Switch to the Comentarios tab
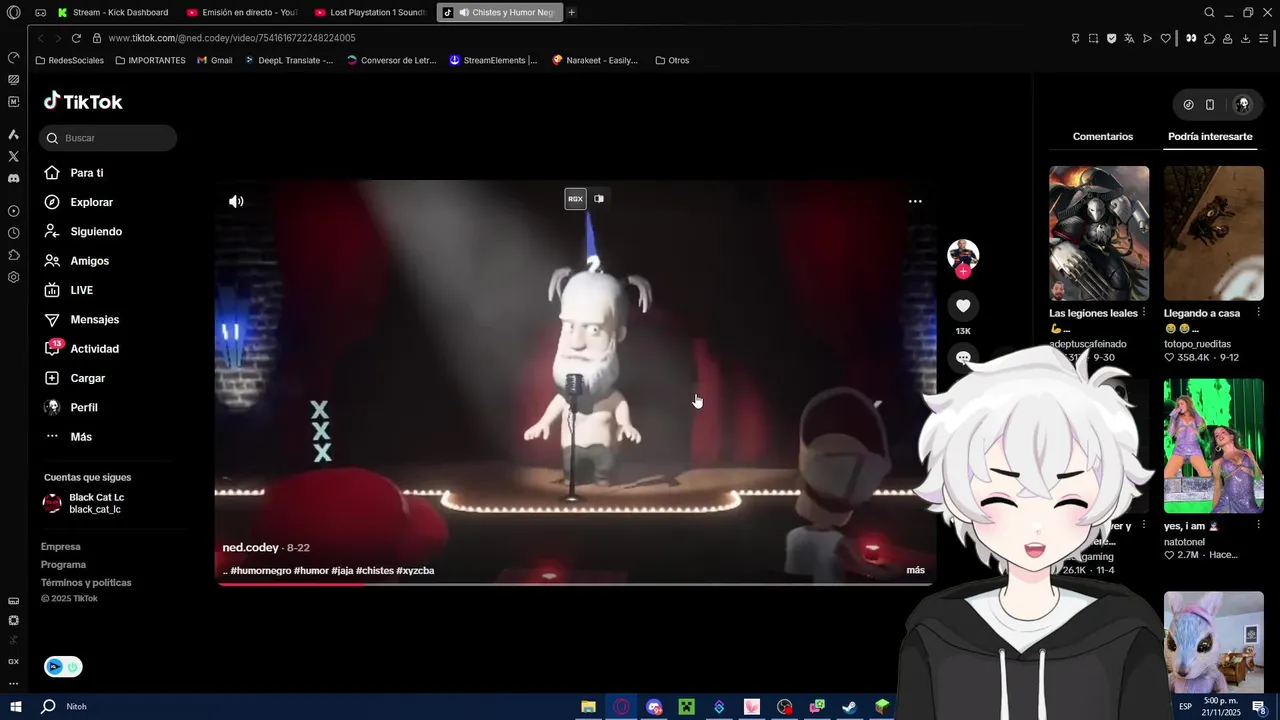Image resolution: width=1280 pixels, height=720 pixels. pyautogui.click(x=1103, y=136)
